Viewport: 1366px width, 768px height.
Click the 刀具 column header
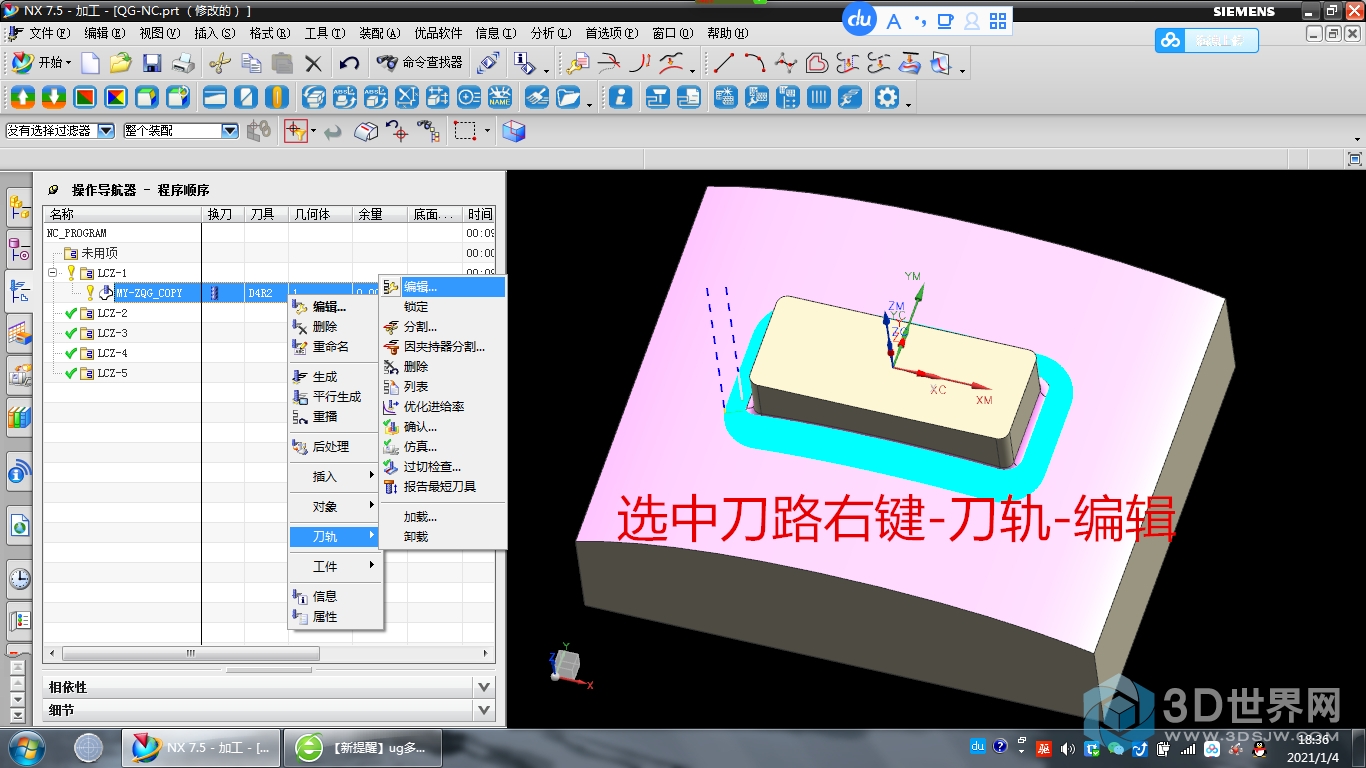click(x=266, y=214)
